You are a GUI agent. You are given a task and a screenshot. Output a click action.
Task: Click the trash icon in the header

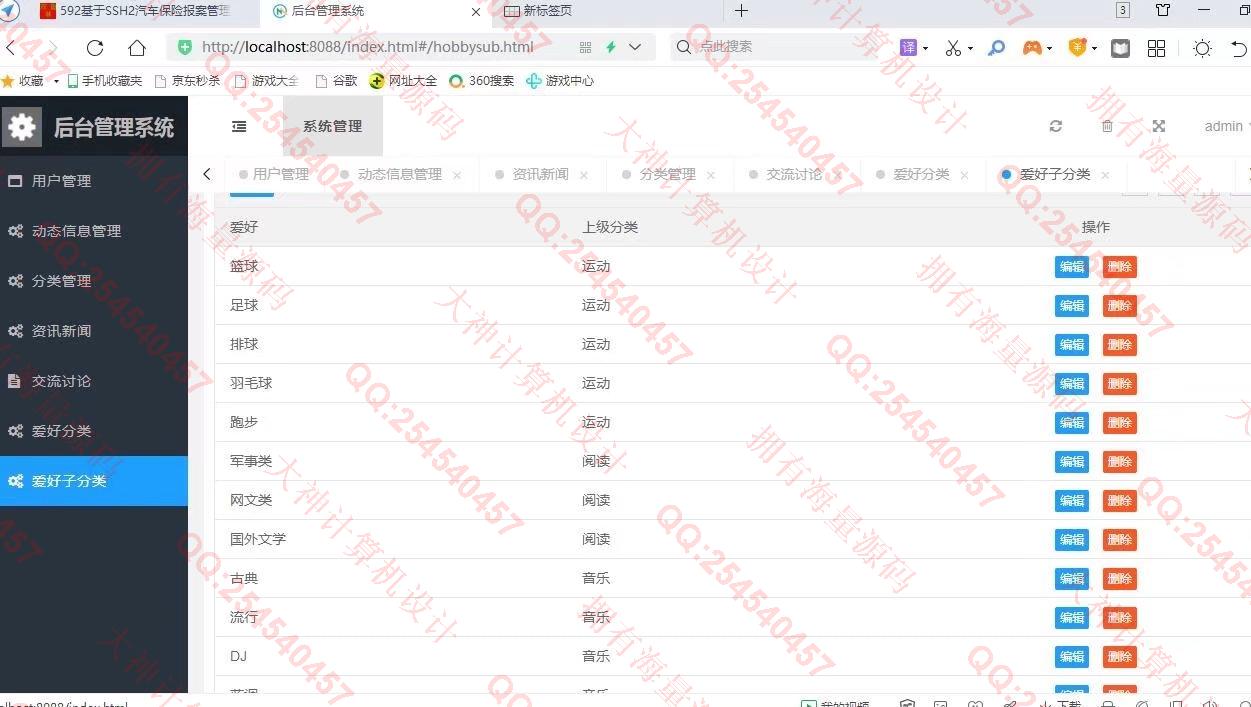click(x=1107, y=126)
